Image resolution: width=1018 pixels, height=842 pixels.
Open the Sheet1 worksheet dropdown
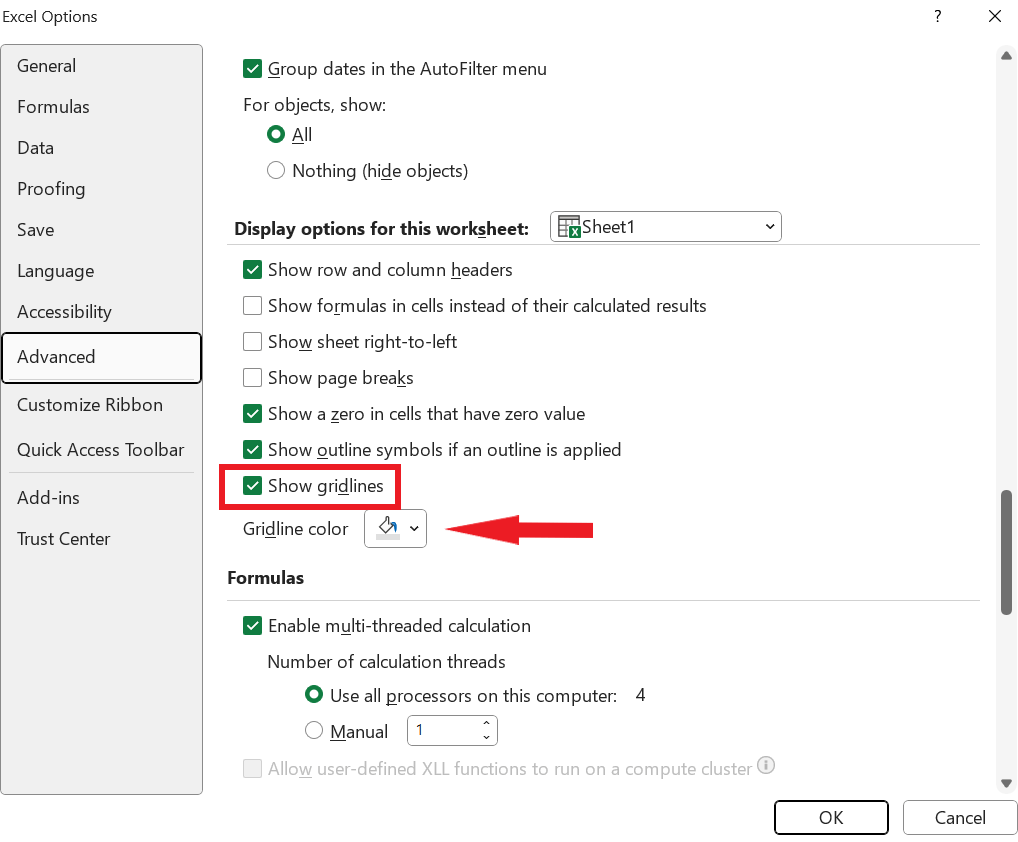[769, 227]
